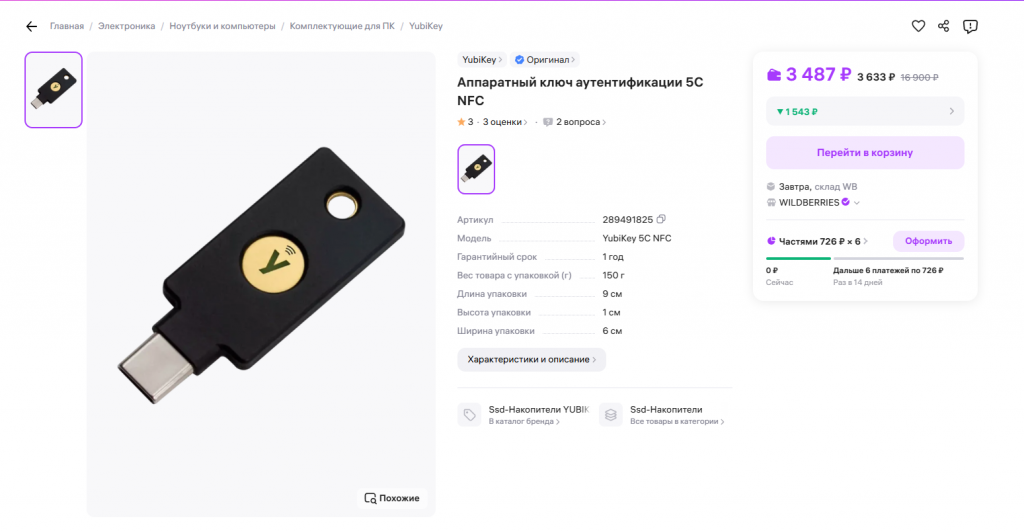Open similar items via Похожие button
The width and height of the screenshot is (1024, 531).
[x=392, y=498]
